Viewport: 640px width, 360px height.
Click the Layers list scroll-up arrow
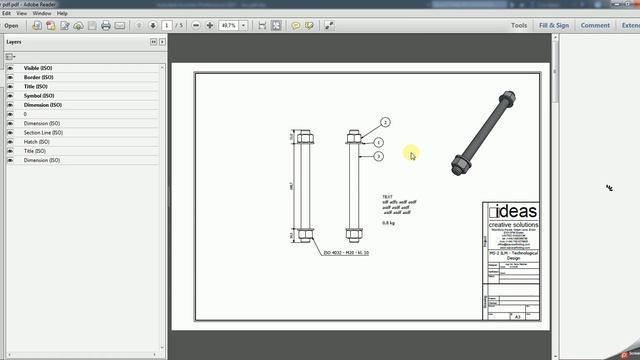click(162, 67)
